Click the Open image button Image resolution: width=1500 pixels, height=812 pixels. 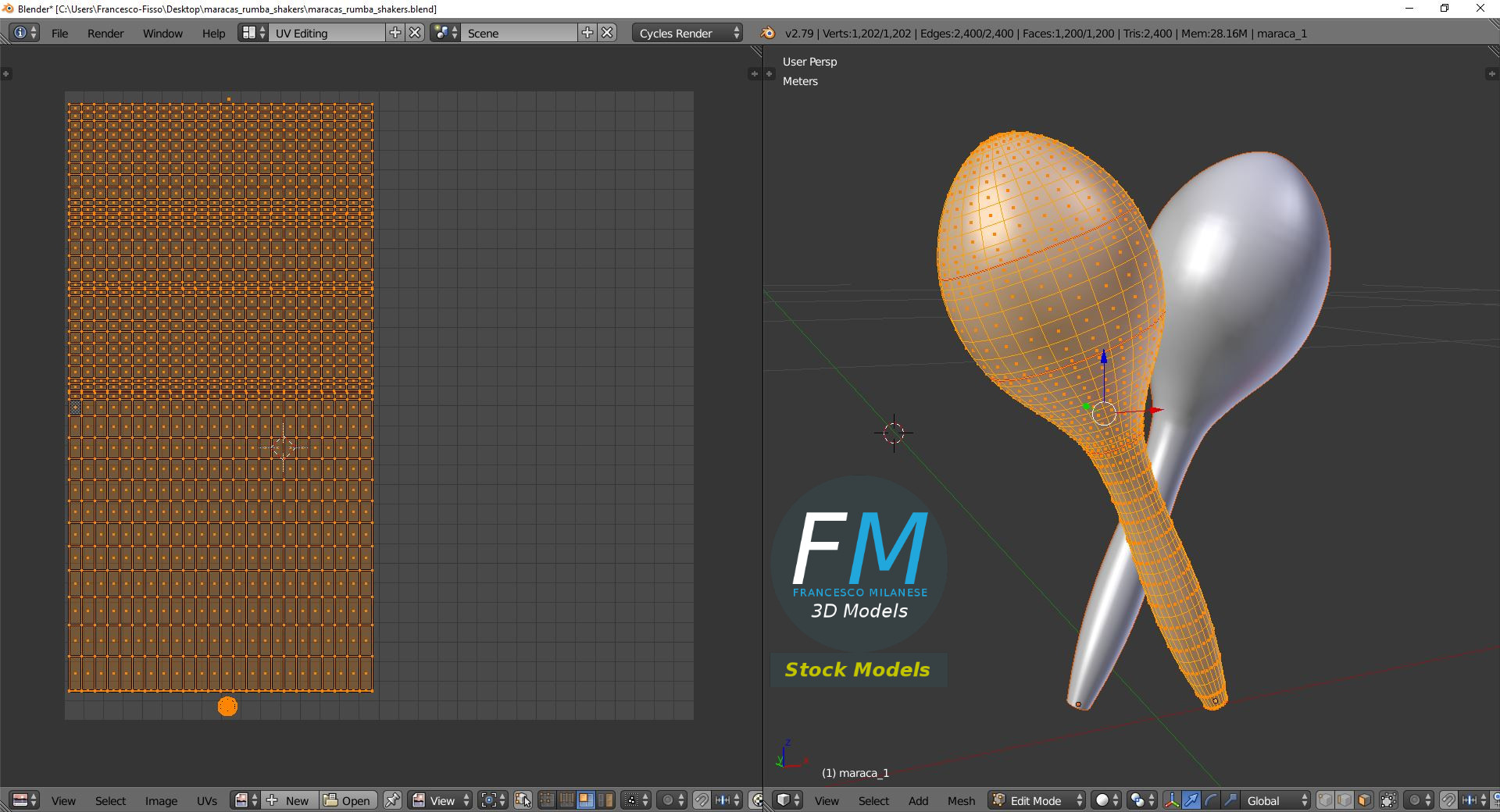click(x=348, y=800)
